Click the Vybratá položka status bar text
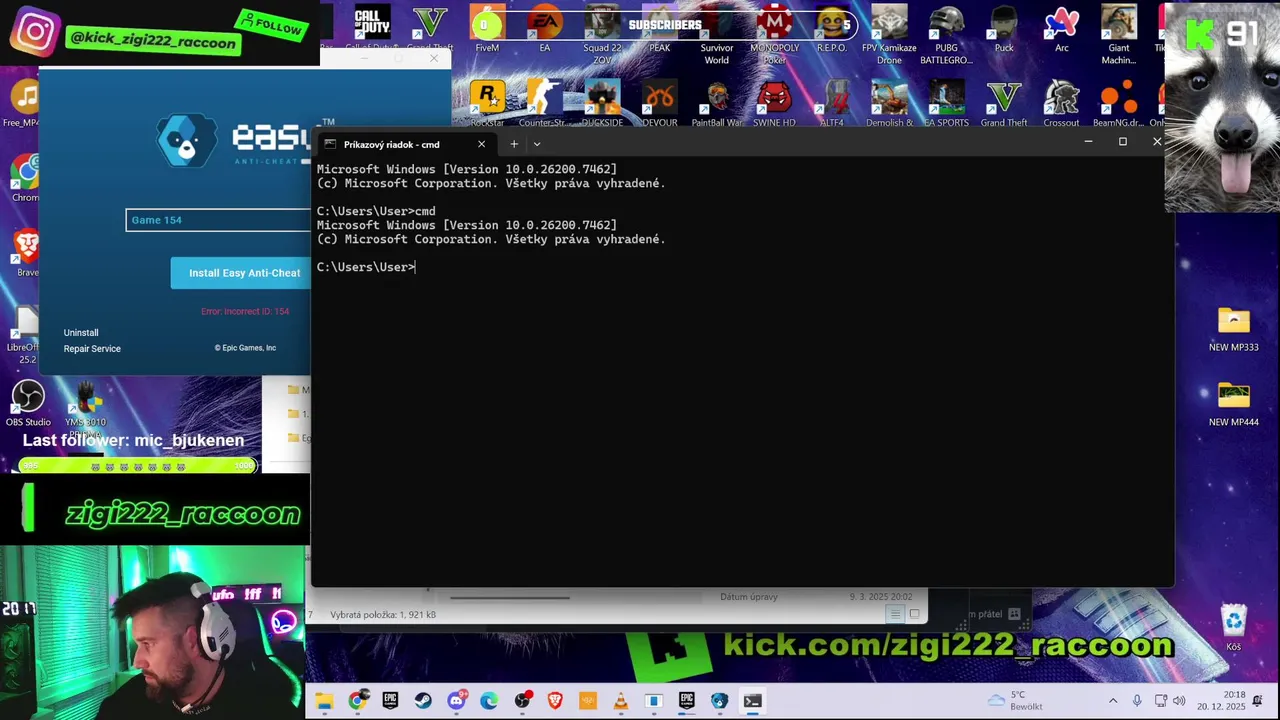1280x720 pixels. pyautogui.click(x=383, y=615)
